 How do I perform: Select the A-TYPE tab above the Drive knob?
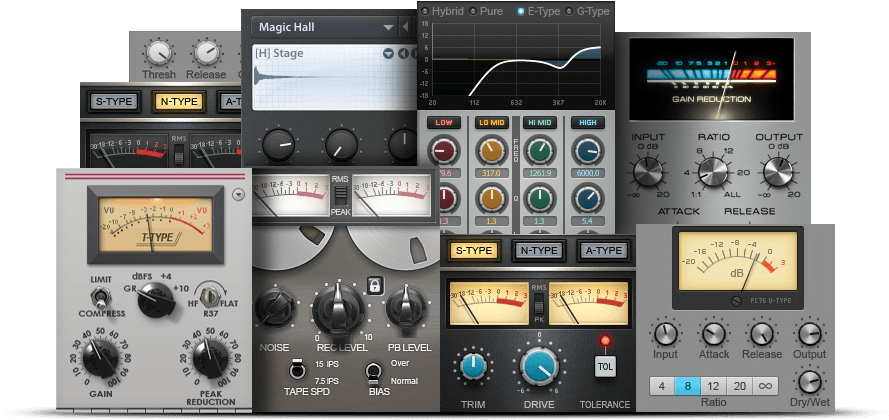pos(603,251)
